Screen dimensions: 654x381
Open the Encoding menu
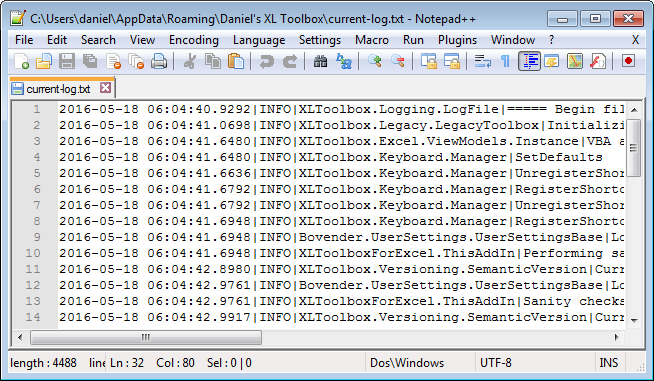[194, 40]
